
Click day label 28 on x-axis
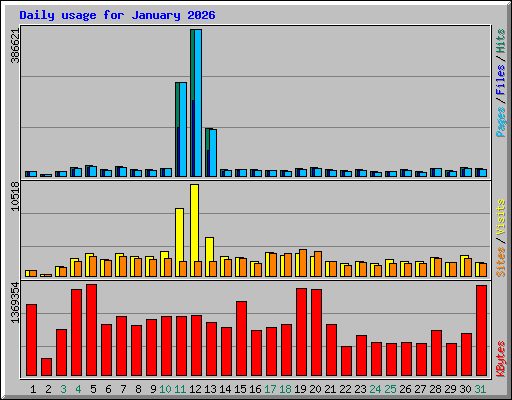click(435, 389)
